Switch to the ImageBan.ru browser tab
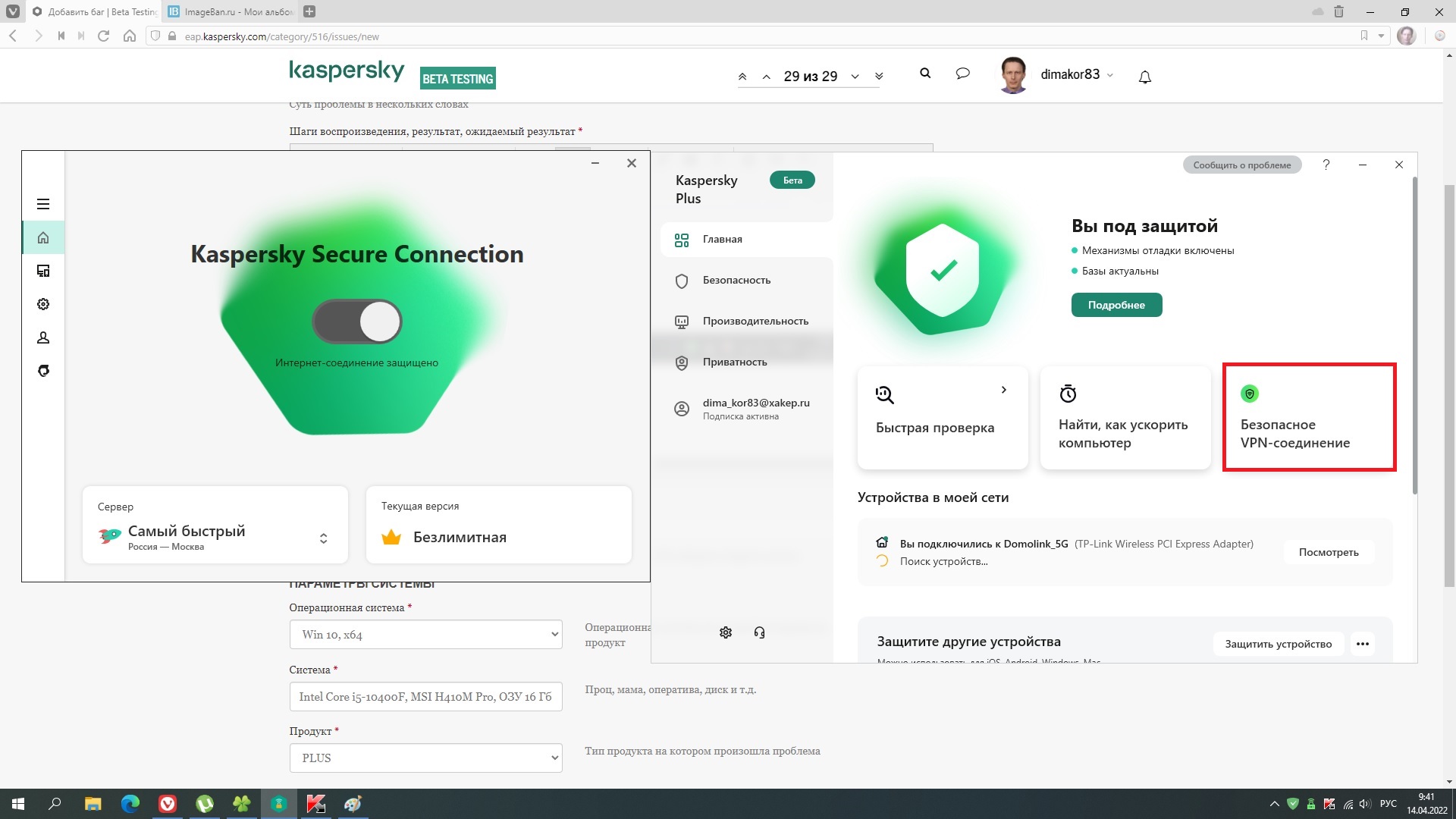 (230, 11)
